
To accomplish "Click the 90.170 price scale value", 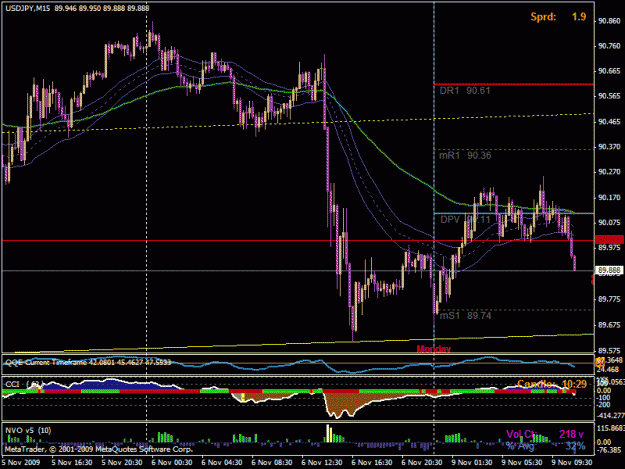I will [609, 197].
